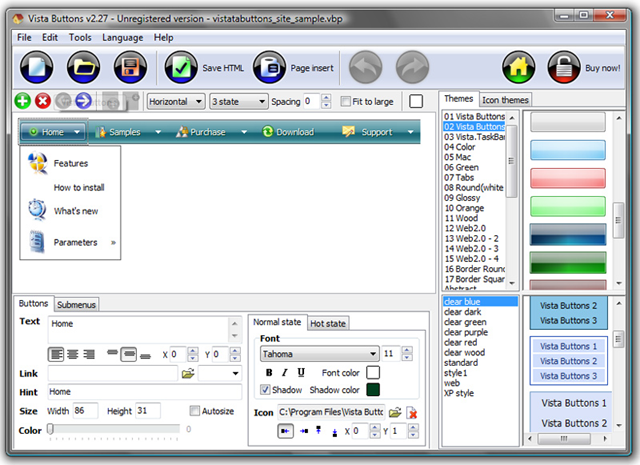Viewport: 640px width, 465px height.
Task: Enable the Fit to large checkbox
Action: point(346,101)
